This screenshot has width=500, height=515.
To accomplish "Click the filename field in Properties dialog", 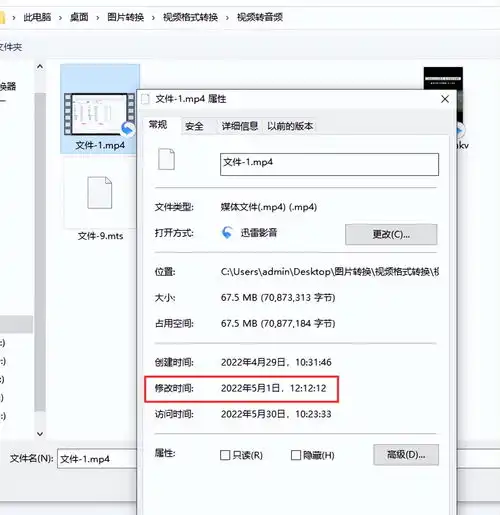I will click(x=329, y=164).
